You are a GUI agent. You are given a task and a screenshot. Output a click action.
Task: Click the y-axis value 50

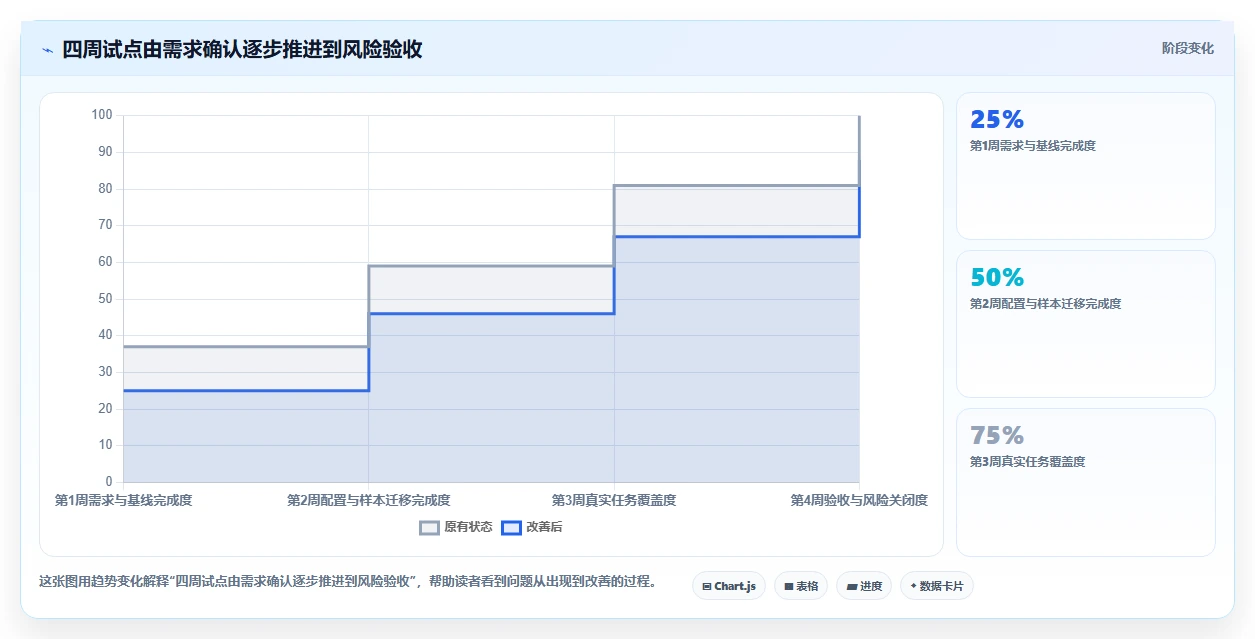tap(105, 299)
